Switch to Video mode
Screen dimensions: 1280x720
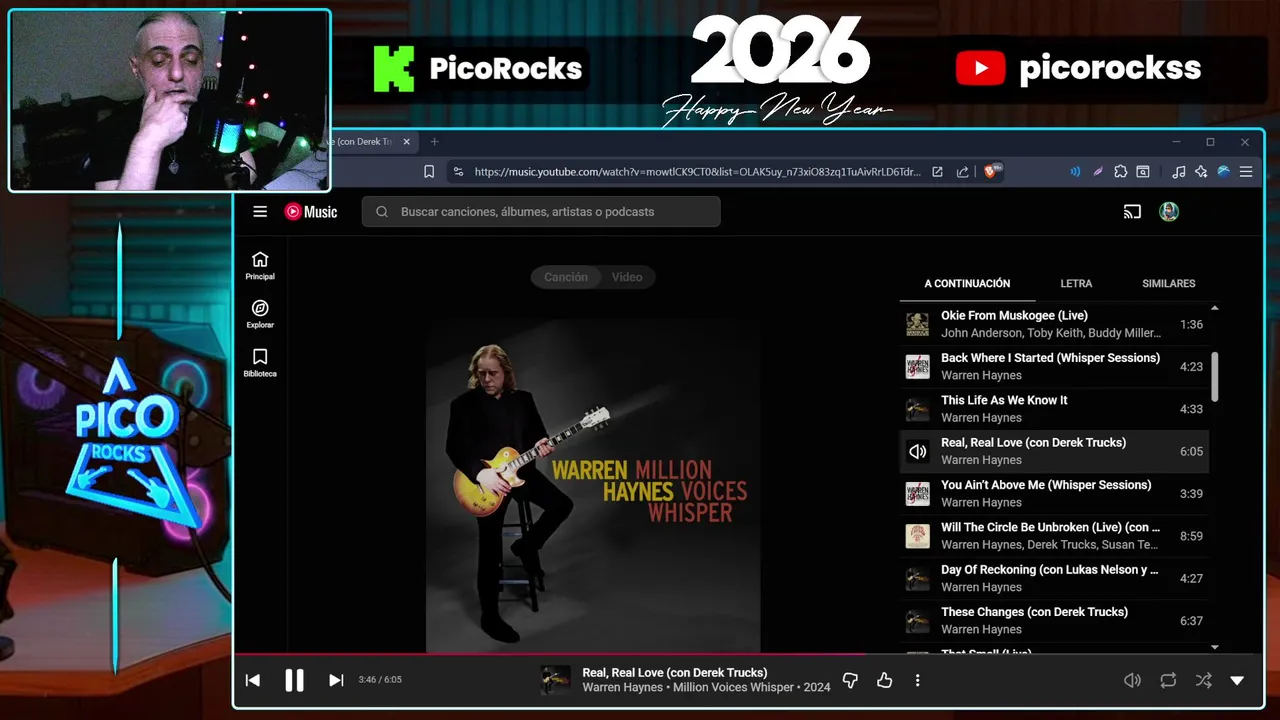(627, 277)
